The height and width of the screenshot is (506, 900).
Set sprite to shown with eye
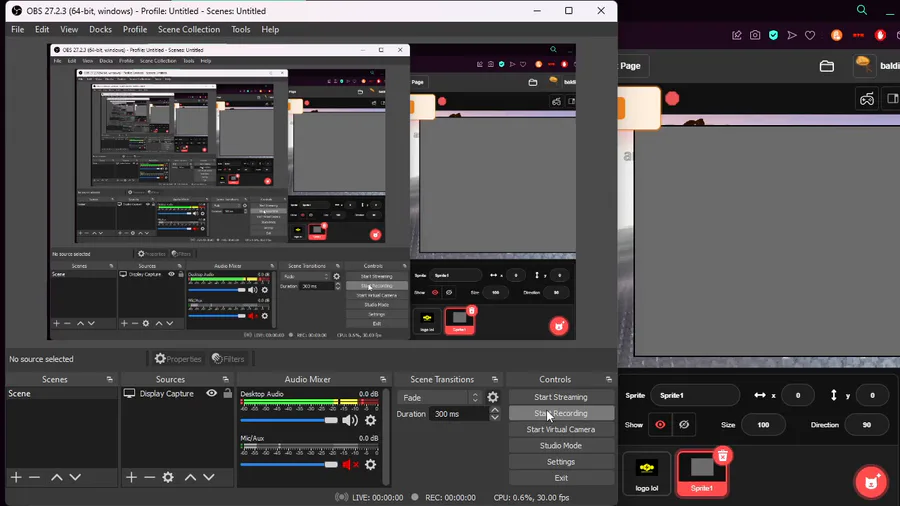(660, 425)
